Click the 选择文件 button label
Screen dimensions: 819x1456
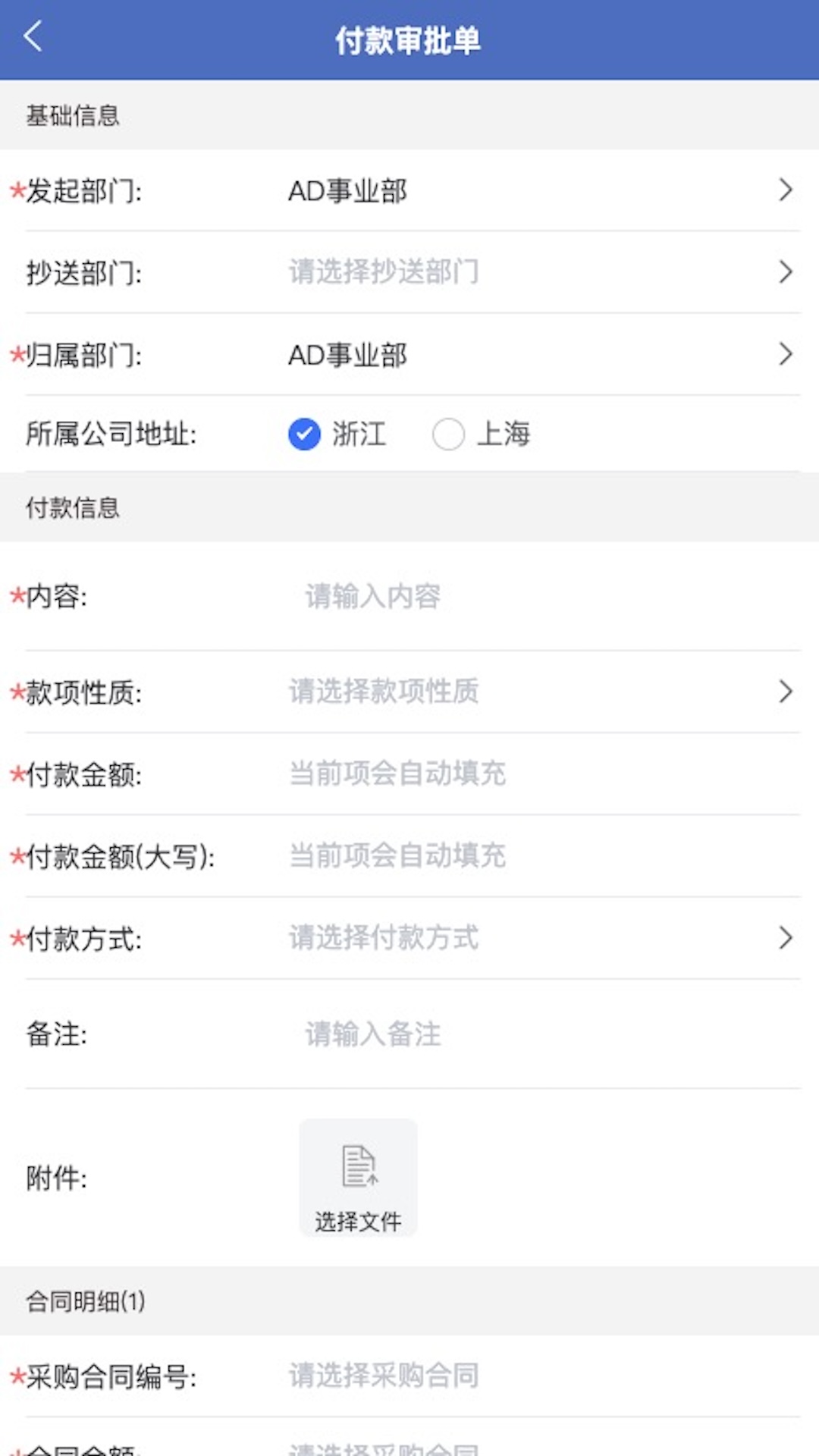click(x=358, y=1222)
